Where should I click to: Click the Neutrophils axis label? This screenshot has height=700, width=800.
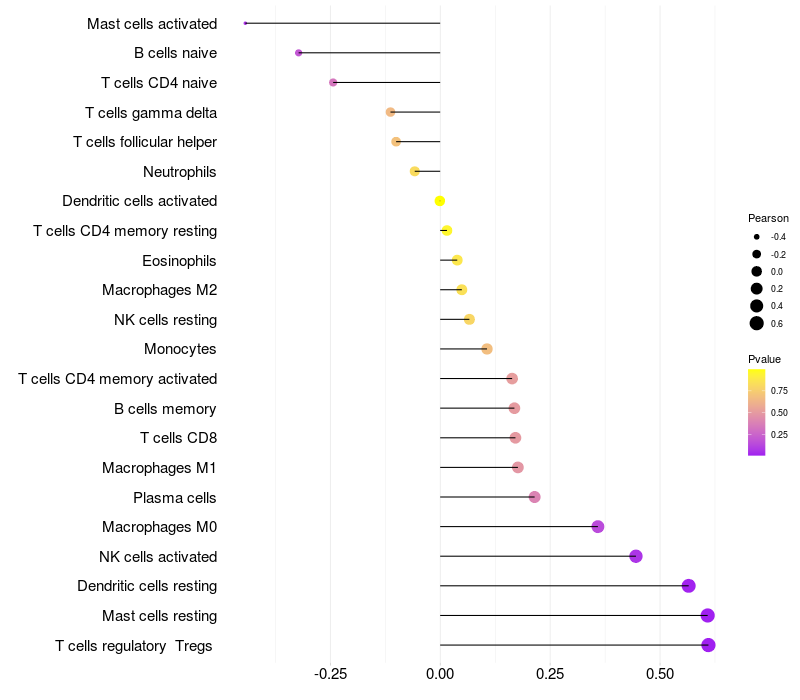(180, 172)
